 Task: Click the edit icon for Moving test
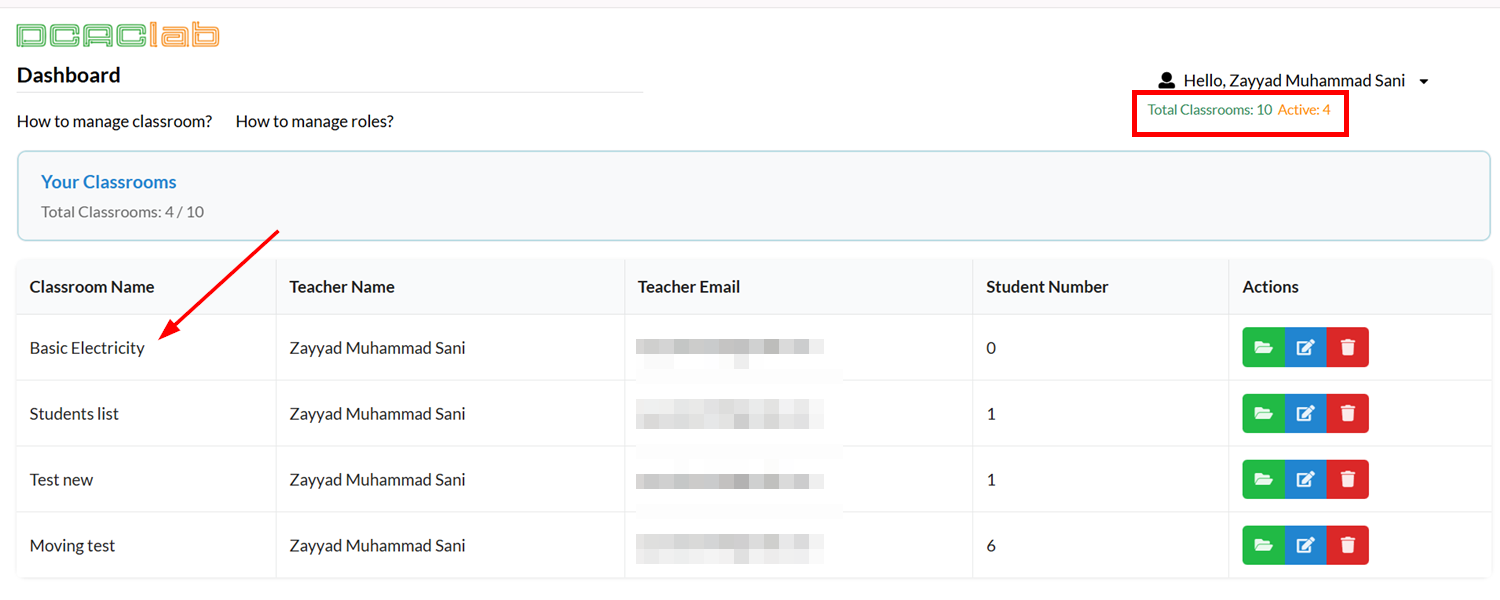point(1305,545)
